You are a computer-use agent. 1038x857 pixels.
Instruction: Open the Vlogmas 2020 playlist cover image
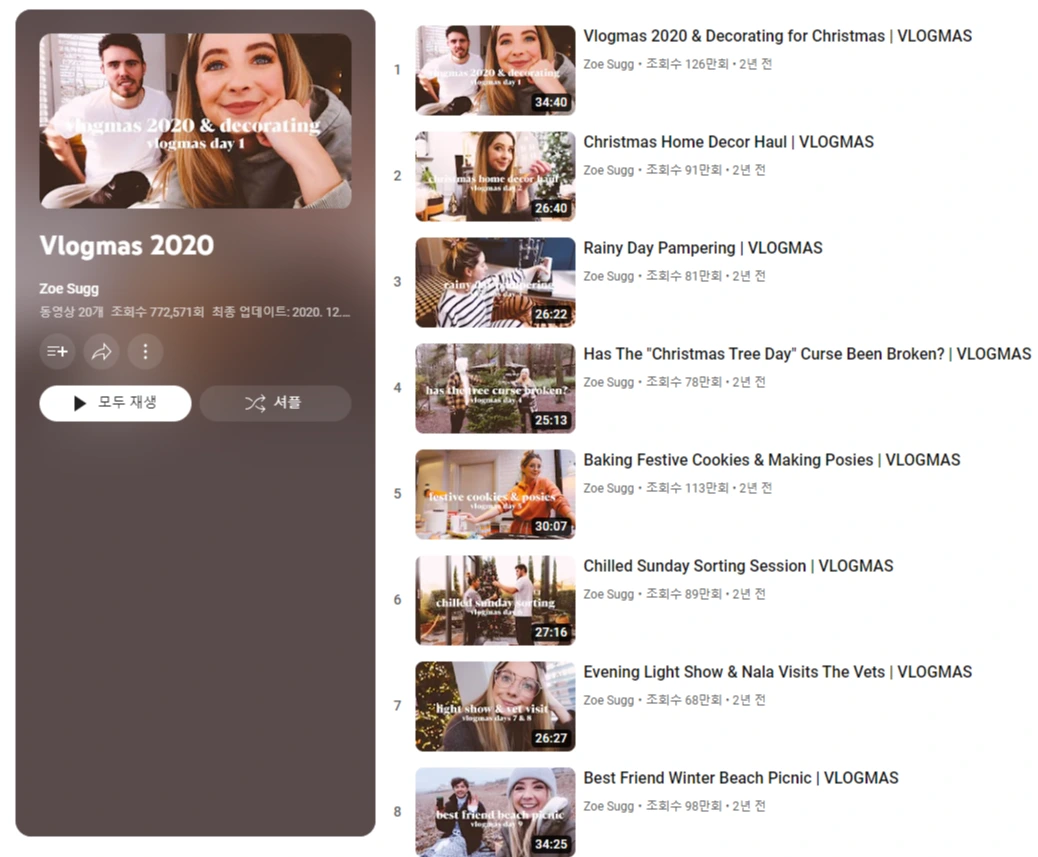pyautogui.click(x=195, y=121)
